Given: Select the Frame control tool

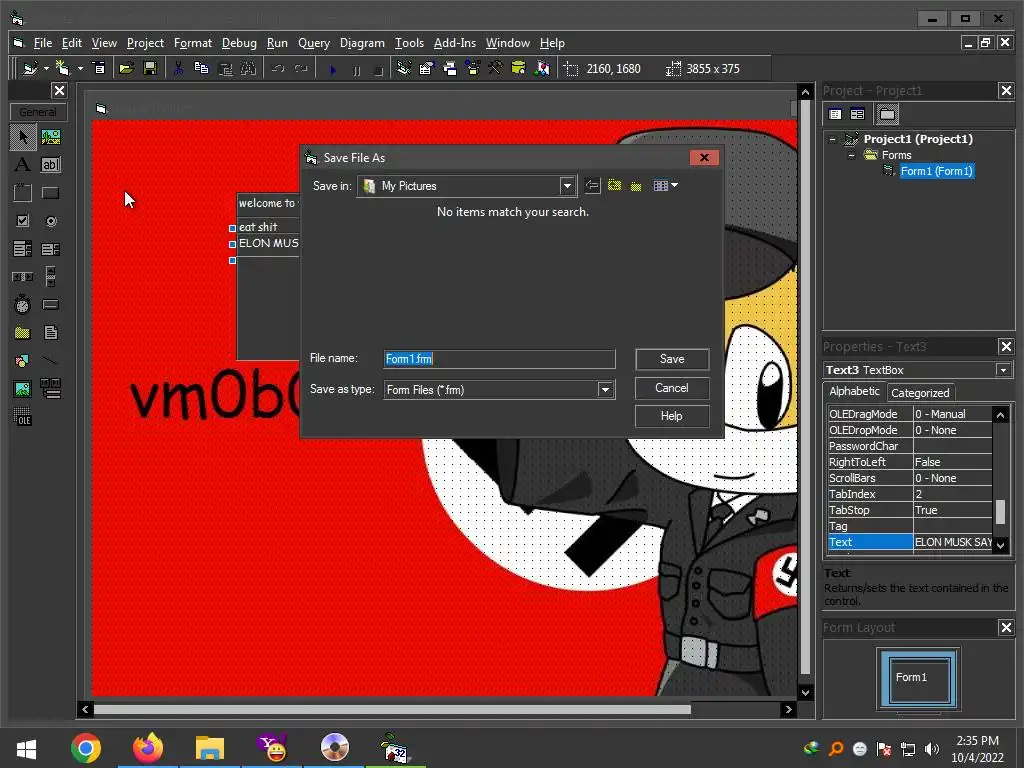Looking at the screenshot, I should click(x=23, y=193).
